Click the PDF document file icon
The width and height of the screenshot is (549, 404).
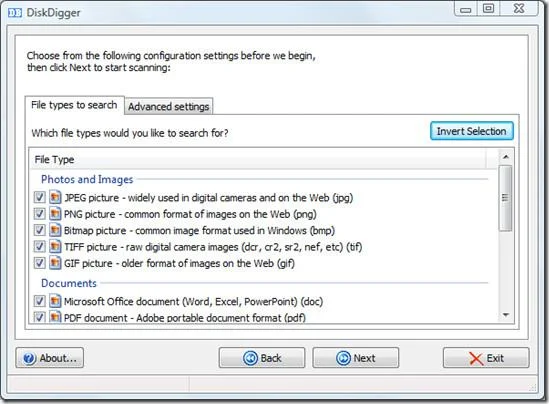coord(55,316)
